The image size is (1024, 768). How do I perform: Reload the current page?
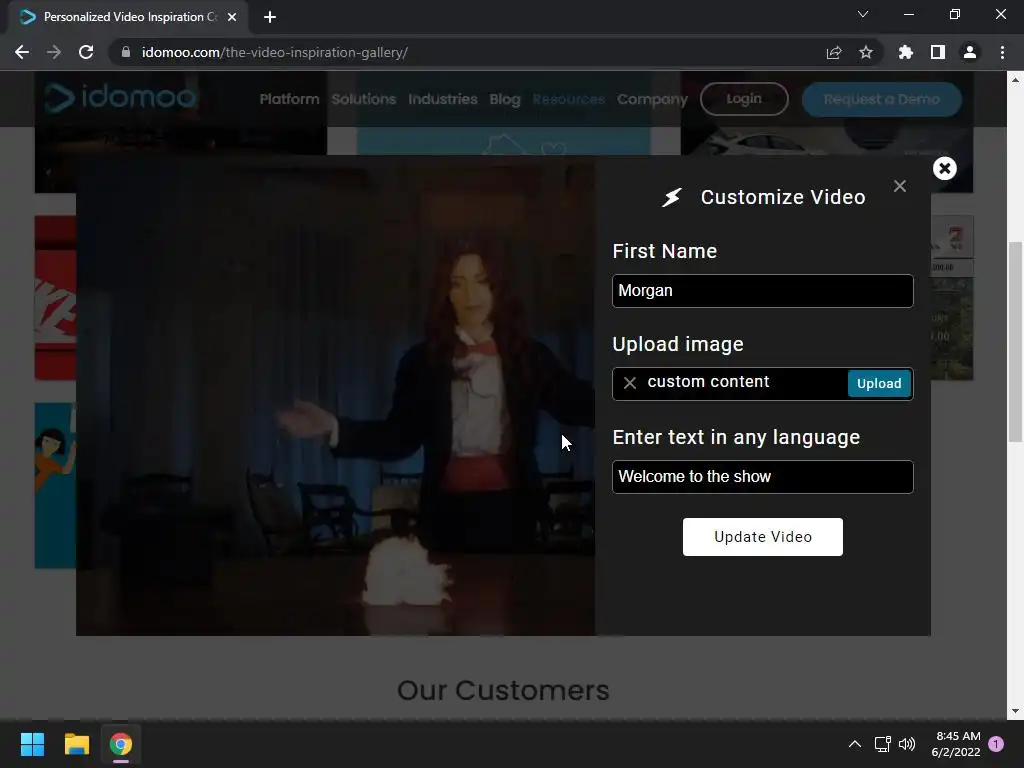(x=86, y=52)
